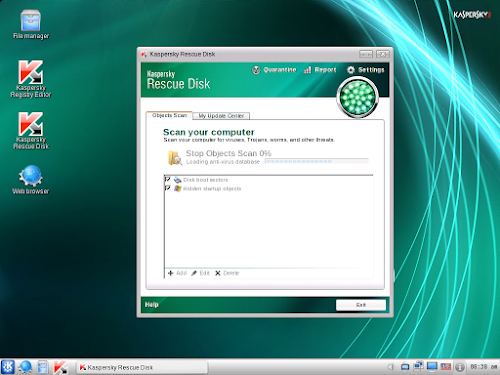Image resolution: width=500 pixels, height=375 pixels.
Task: Click the Kaspersky Rescue Disk taskbar entry
Action: tap(142, 367)
